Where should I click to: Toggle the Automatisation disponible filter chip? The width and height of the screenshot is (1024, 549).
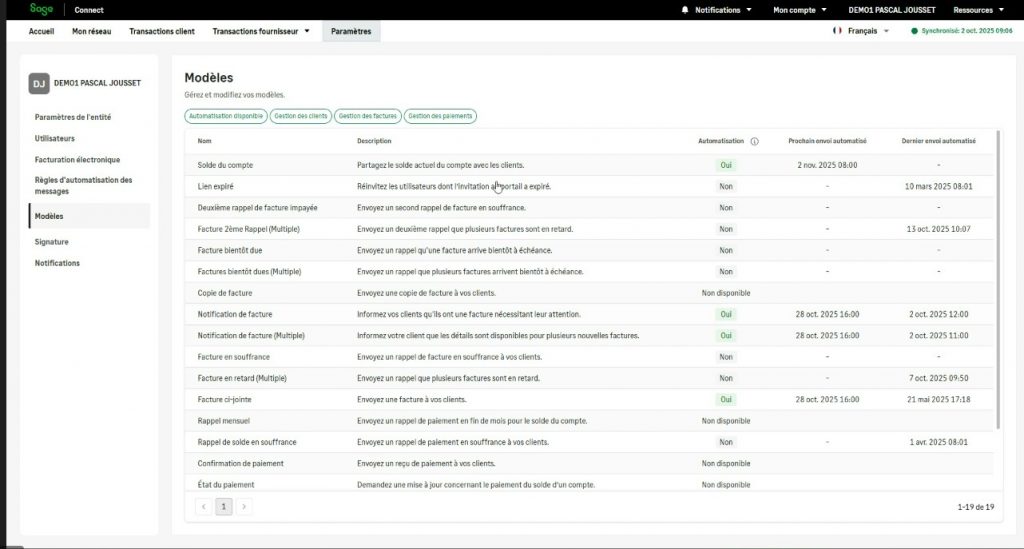point(226,116)
